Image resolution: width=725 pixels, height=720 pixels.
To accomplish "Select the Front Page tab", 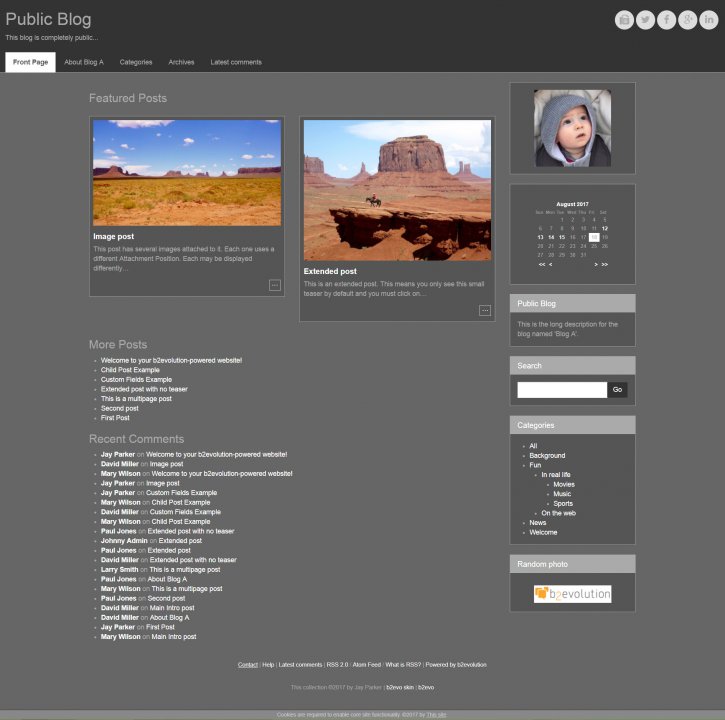I will 31,62.
